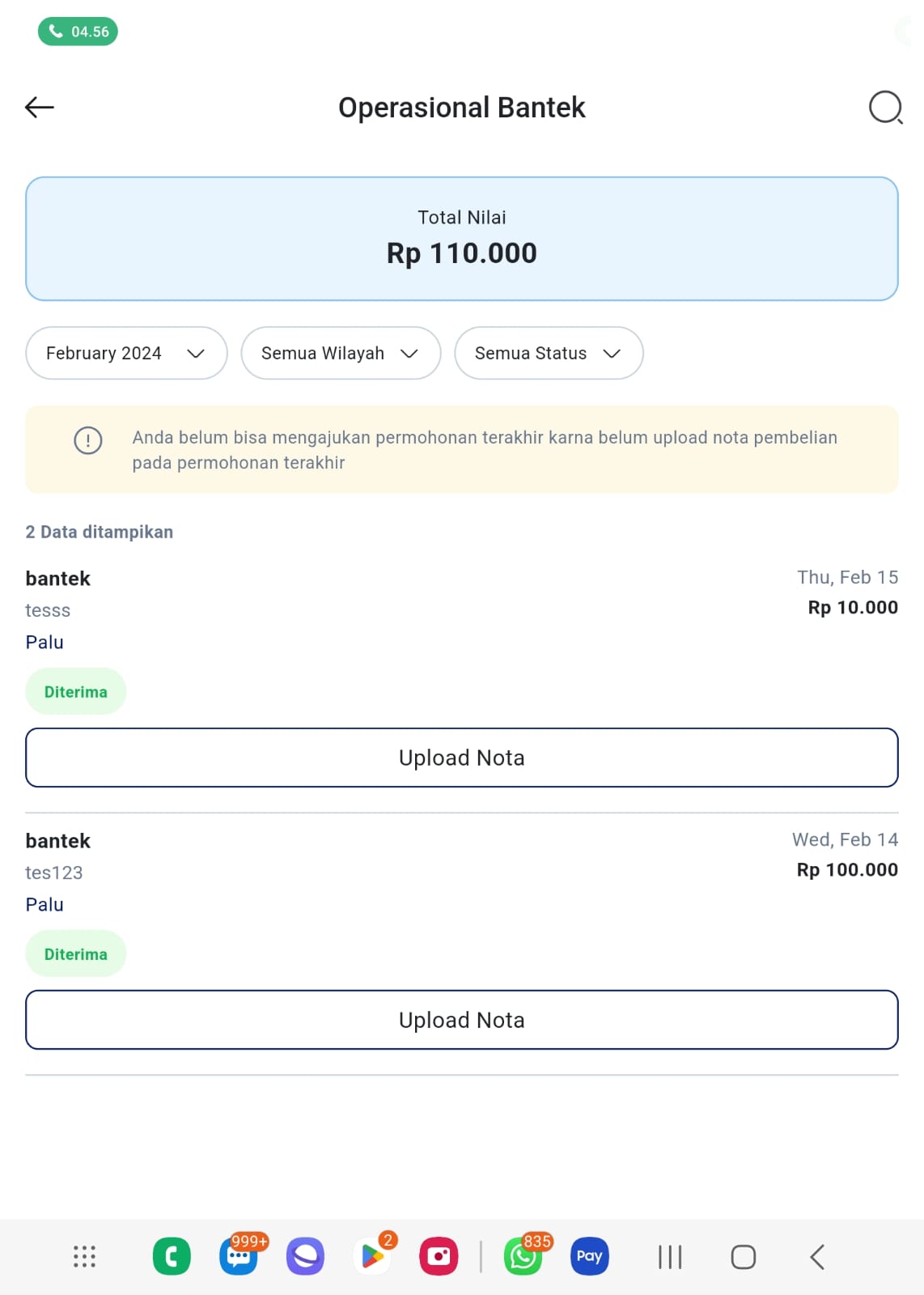924x1295 pixels.
Task: Expand the Semua Wilayah region dropdown
Action: point(341,353)
